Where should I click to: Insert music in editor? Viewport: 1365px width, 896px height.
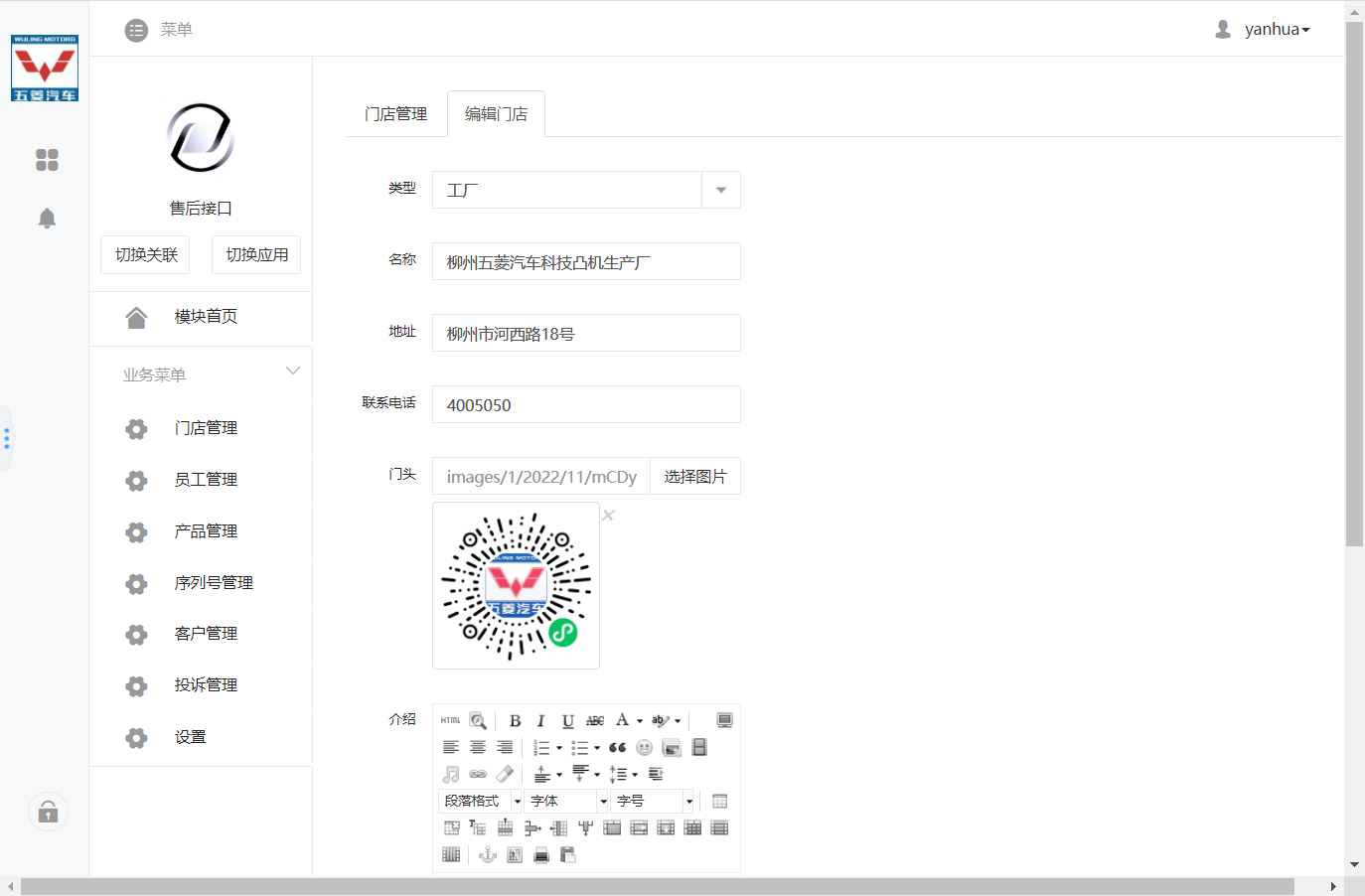pyautogui.click(x=450, y=774)
